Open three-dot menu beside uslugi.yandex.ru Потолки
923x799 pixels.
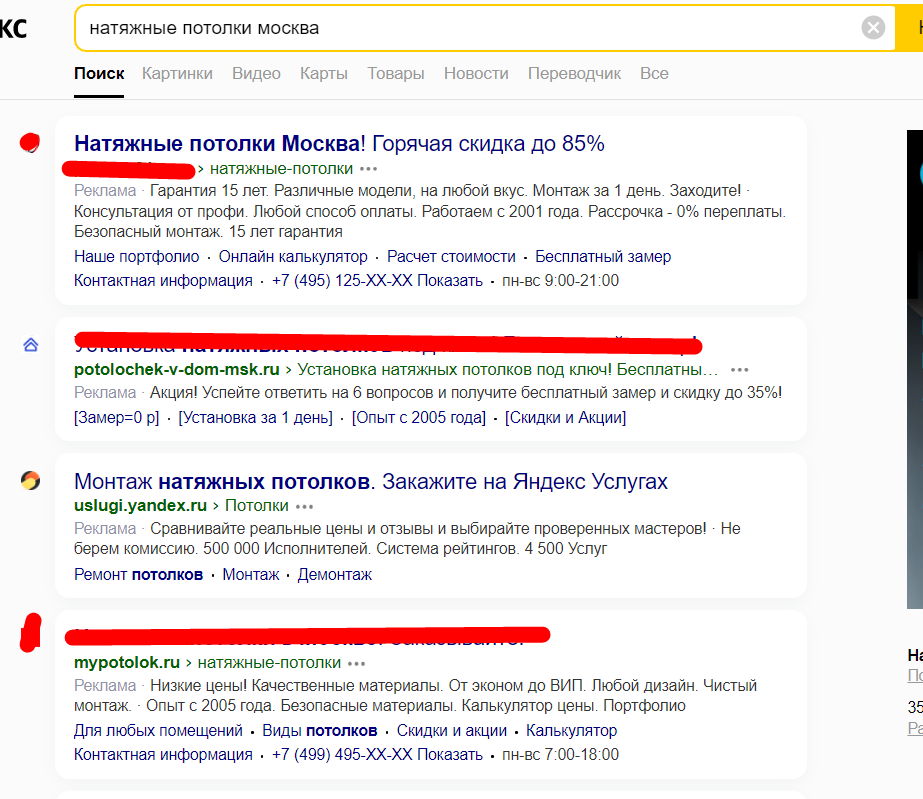click(305, 506)
